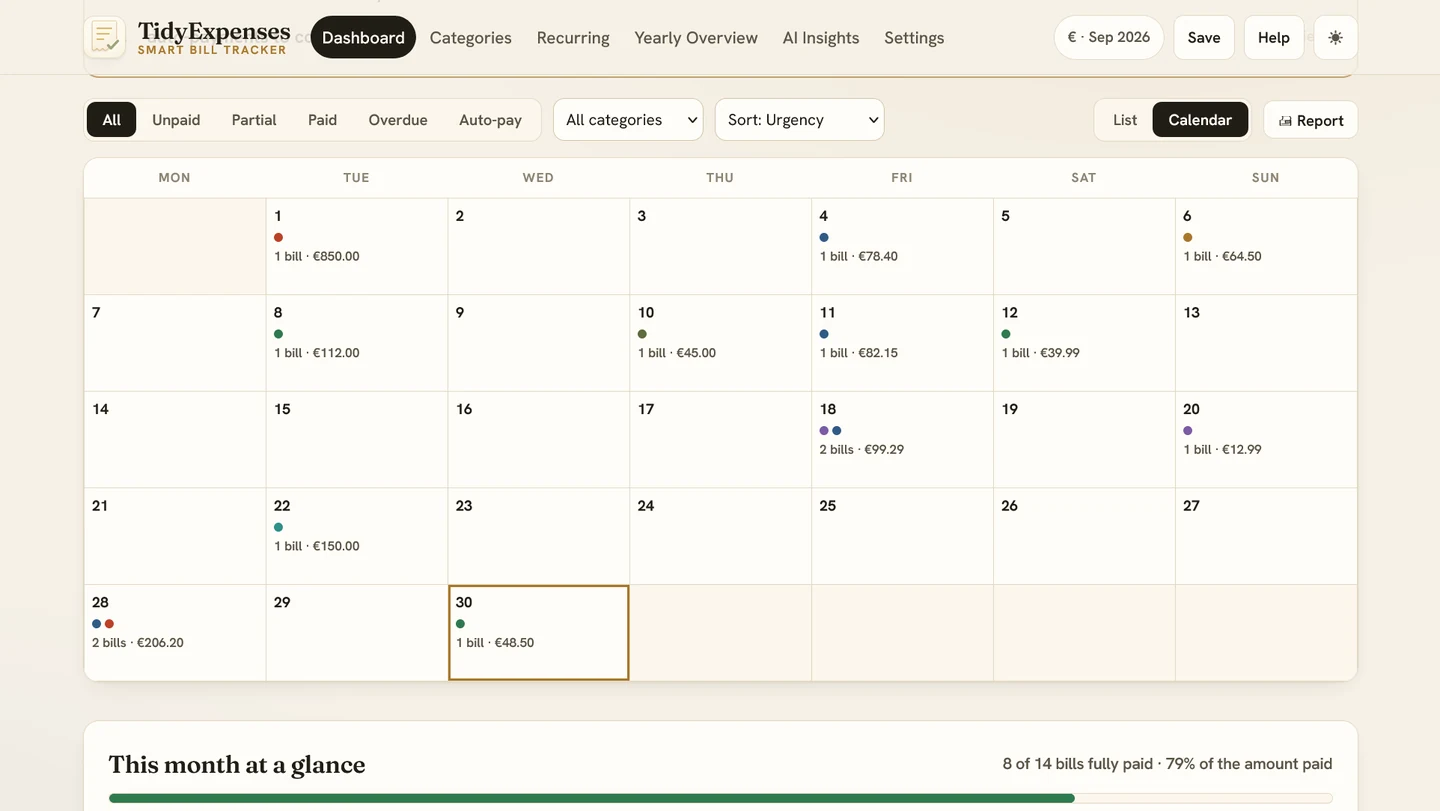Open the Sort: Urgency dropdown
Screen dimensions: 1440x811
(x=800, y=120)
